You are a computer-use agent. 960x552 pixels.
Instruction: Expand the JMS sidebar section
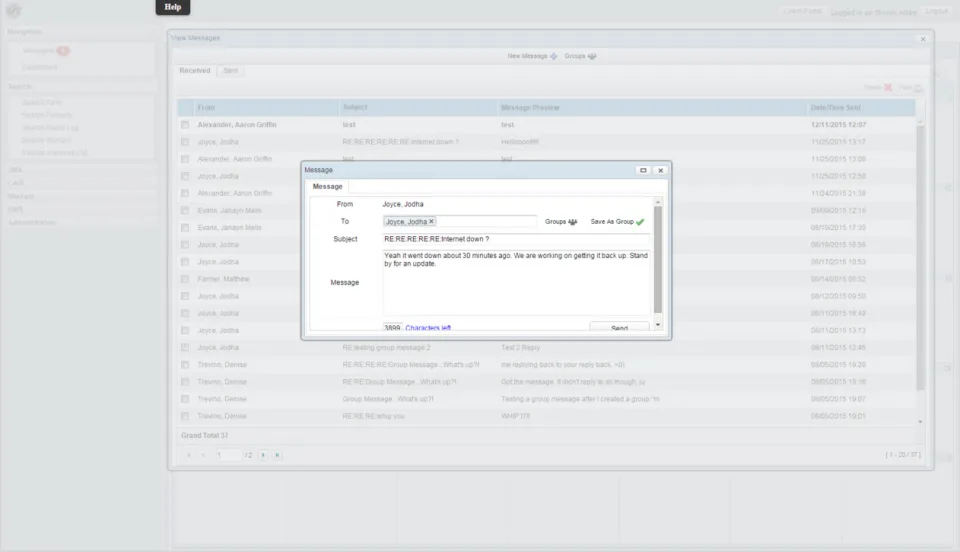point(15,170)
